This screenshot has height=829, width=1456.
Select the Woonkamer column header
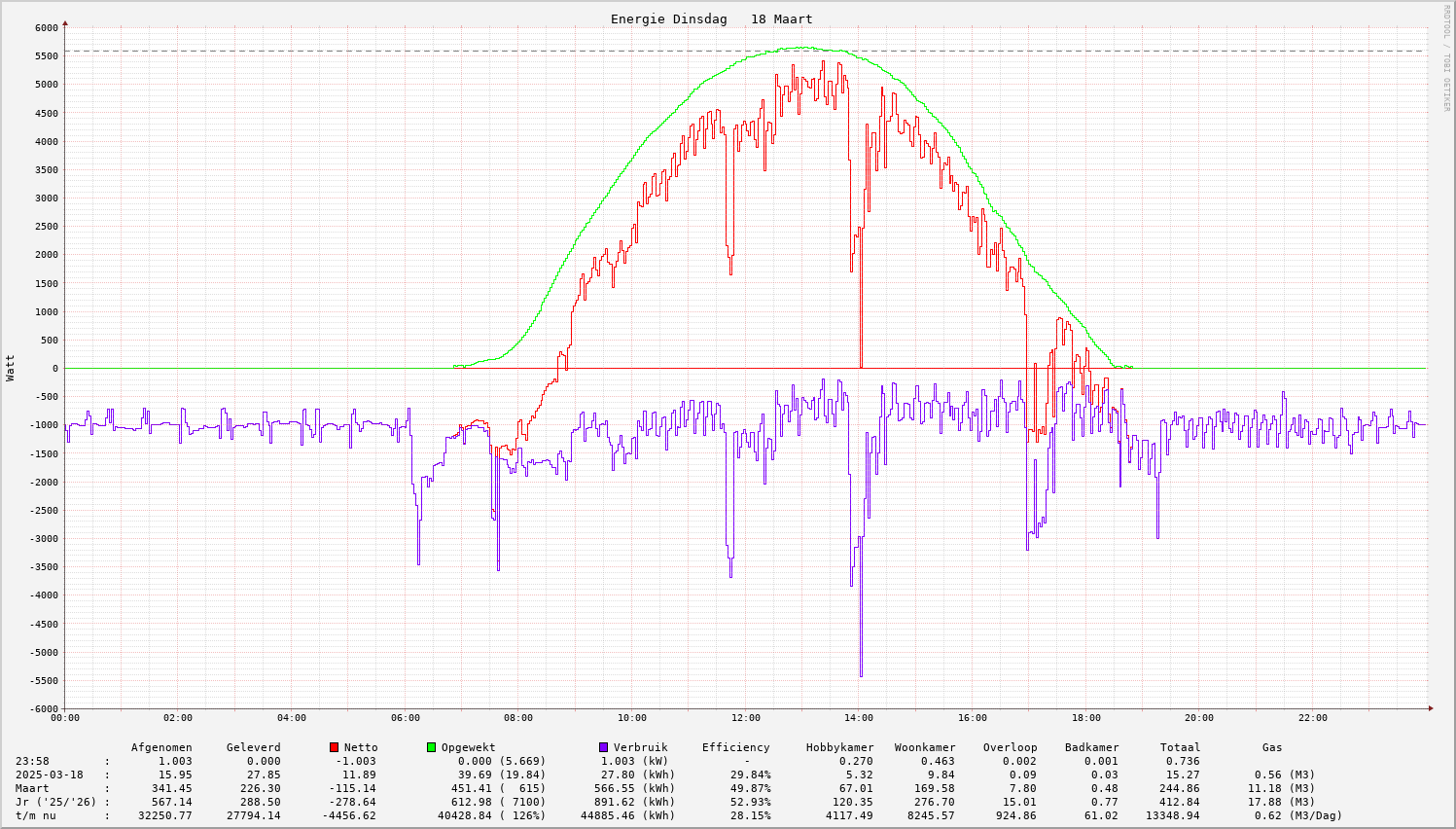(925, 747)
